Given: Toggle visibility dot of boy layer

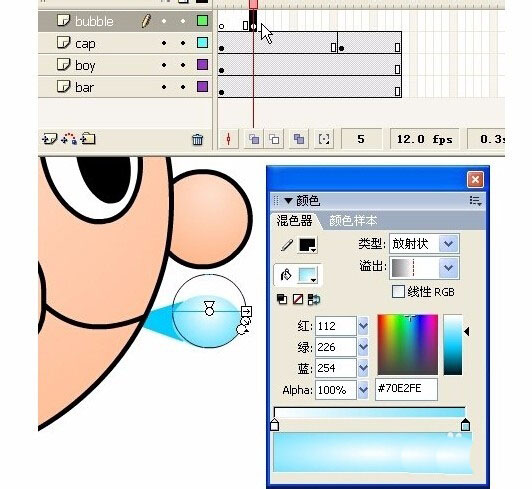Looking at the screenshot, I should [x=164, y=65].
